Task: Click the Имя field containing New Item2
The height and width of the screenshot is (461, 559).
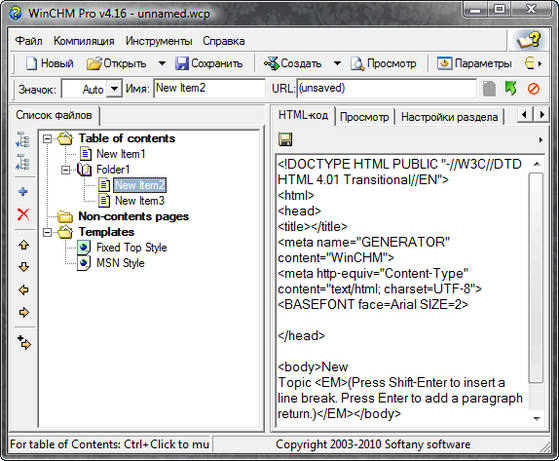Action: [x=210, y=88]
